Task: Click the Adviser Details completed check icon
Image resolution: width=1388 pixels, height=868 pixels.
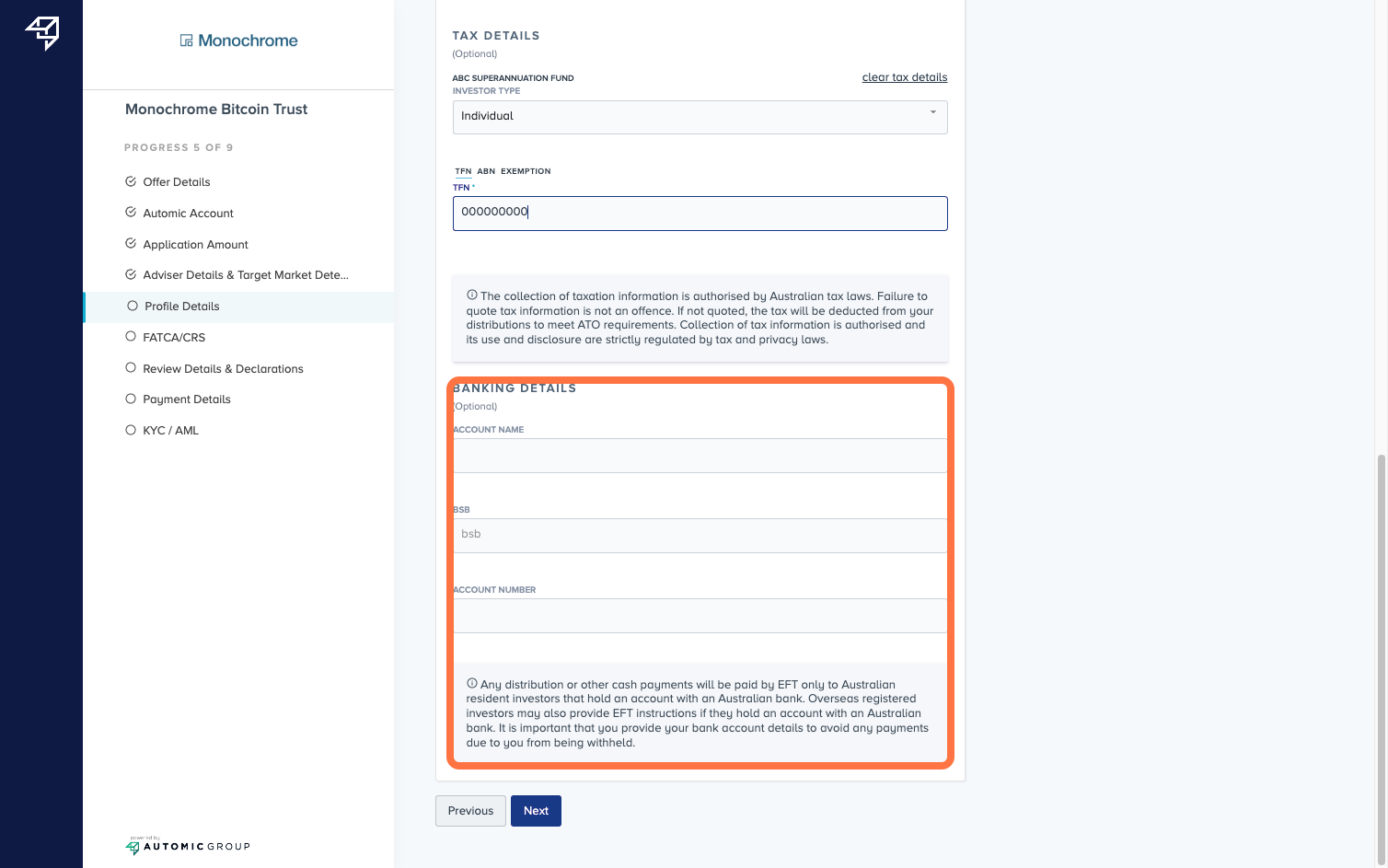Action: [x=131, y=274]
